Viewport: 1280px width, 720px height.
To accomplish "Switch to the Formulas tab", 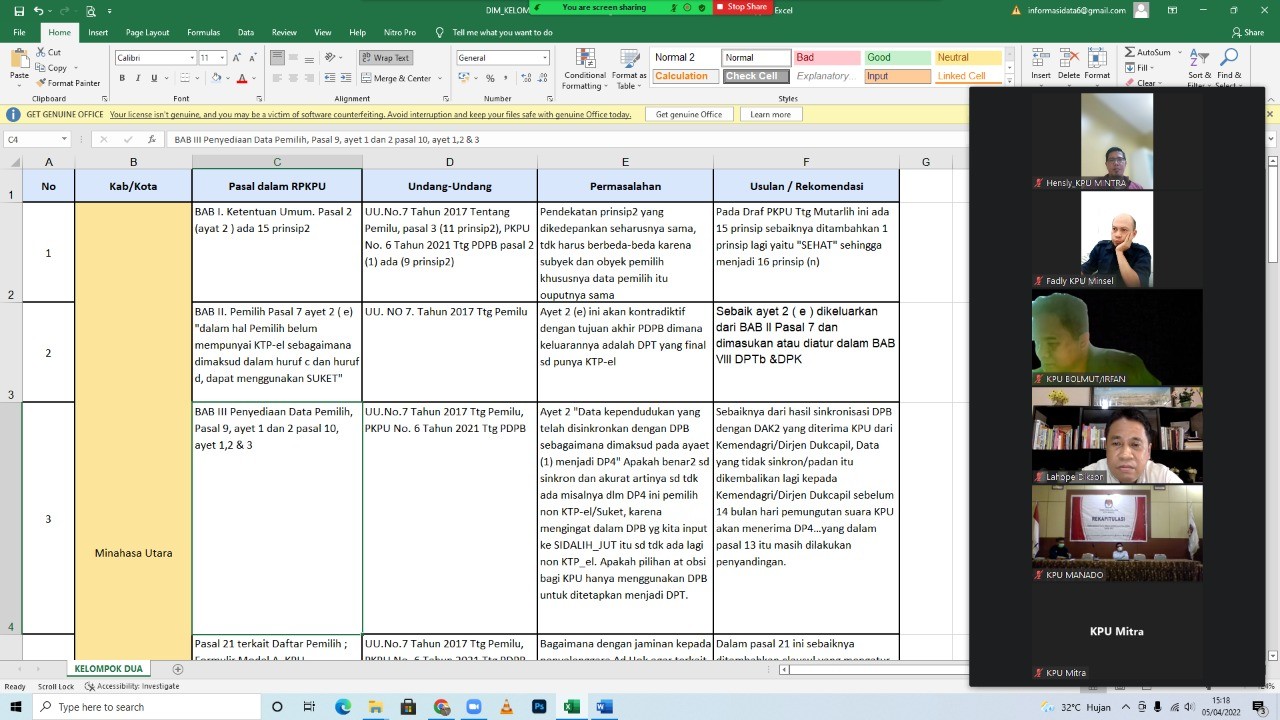I will coord(203,32).
